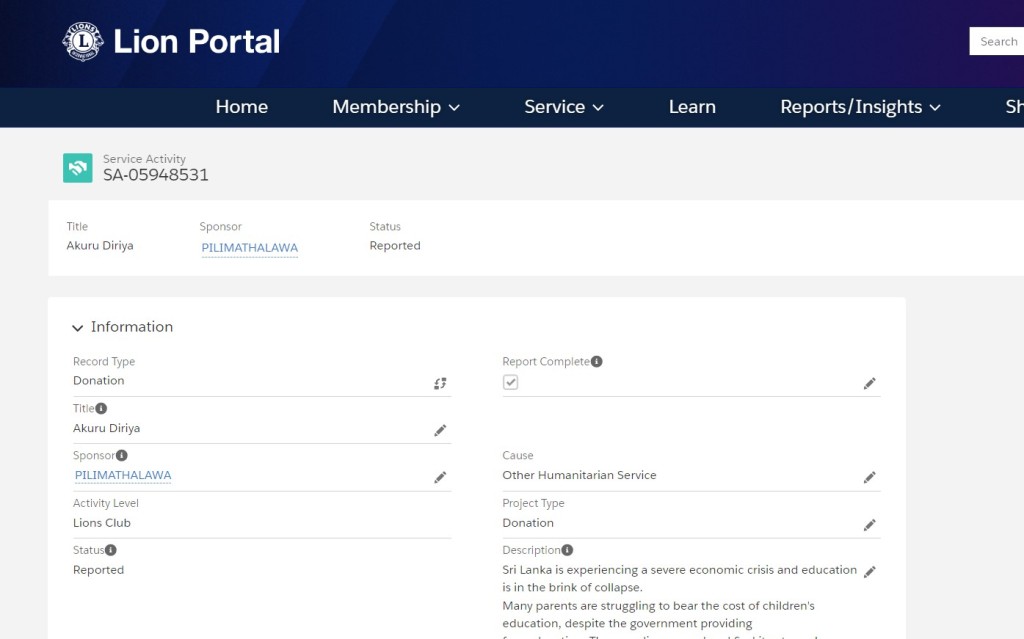
Task: Edit the Description with pencil icon
Action: click(x=869, y=572)
